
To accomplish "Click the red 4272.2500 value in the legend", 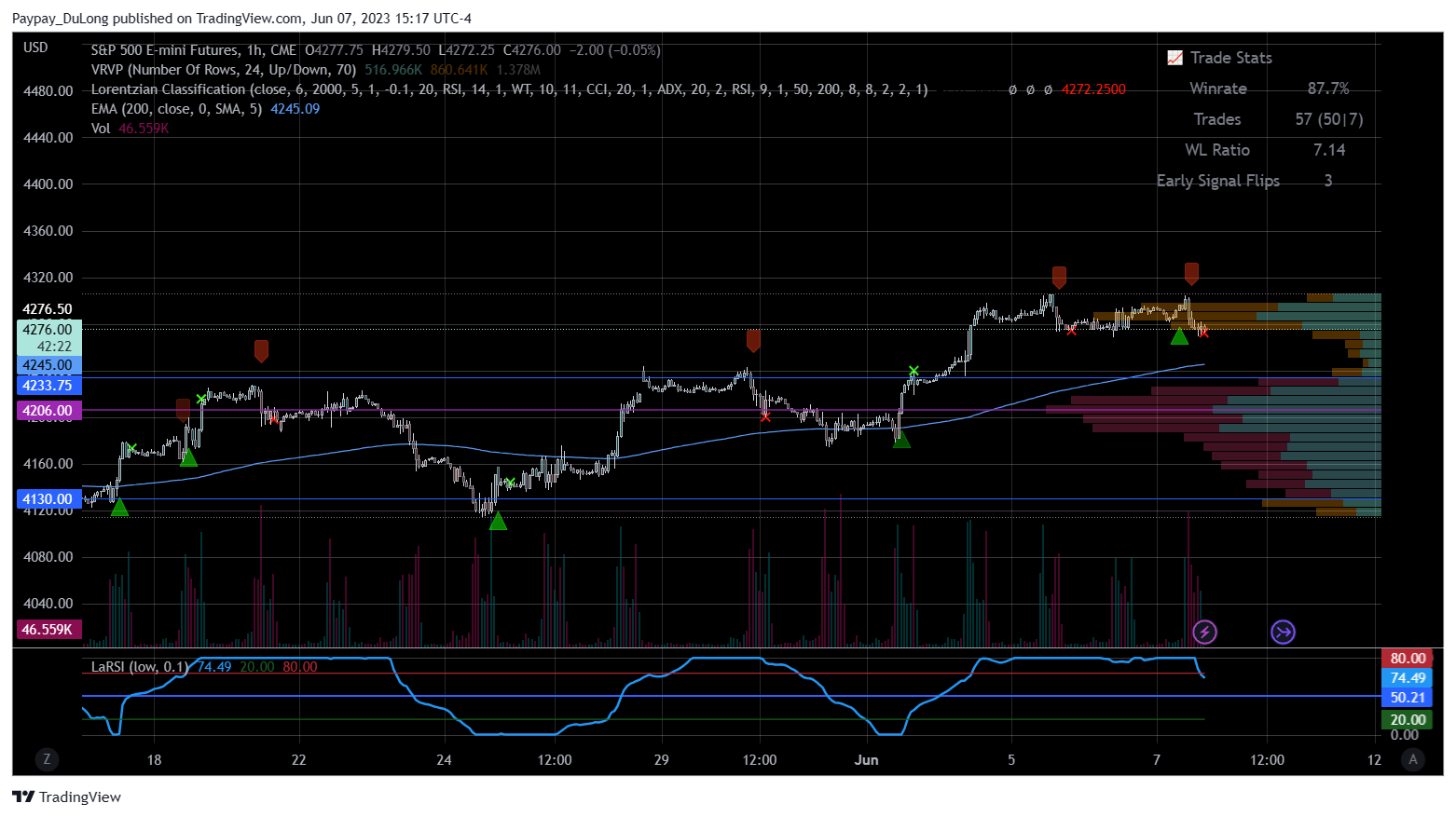I will [1093, 89].
